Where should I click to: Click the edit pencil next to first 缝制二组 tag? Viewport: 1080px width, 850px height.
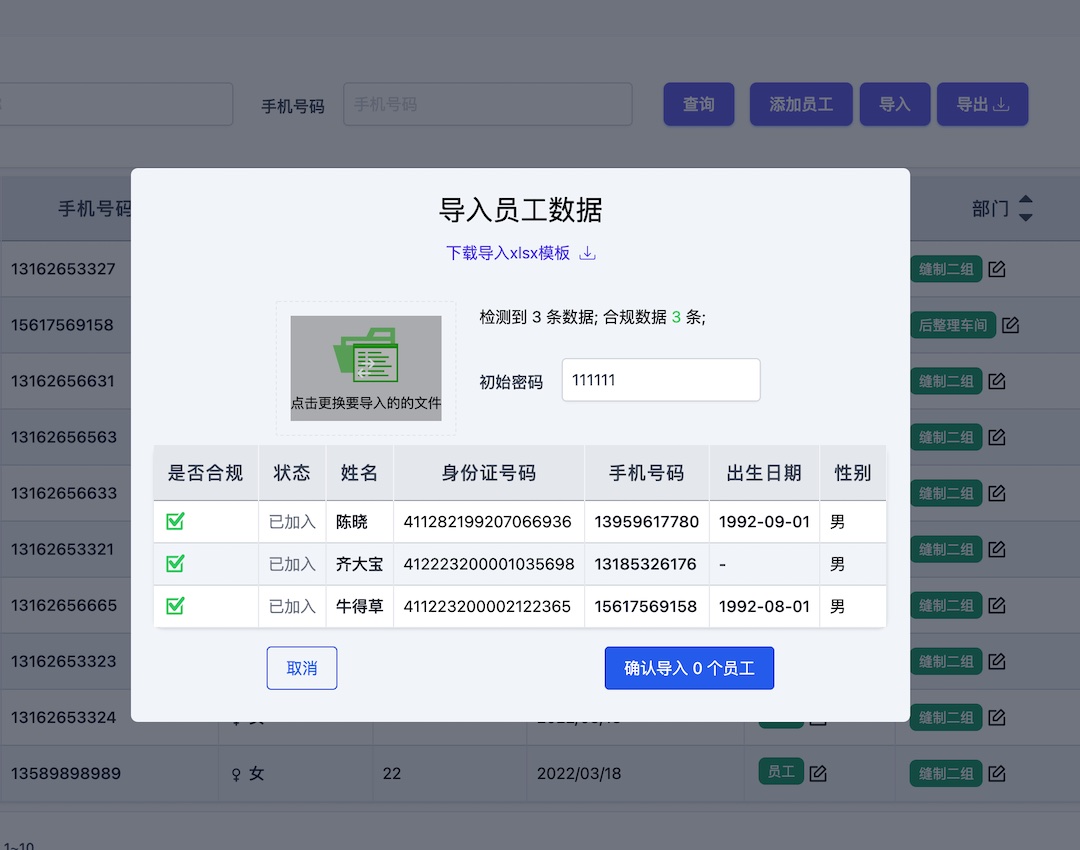(996, 269)
